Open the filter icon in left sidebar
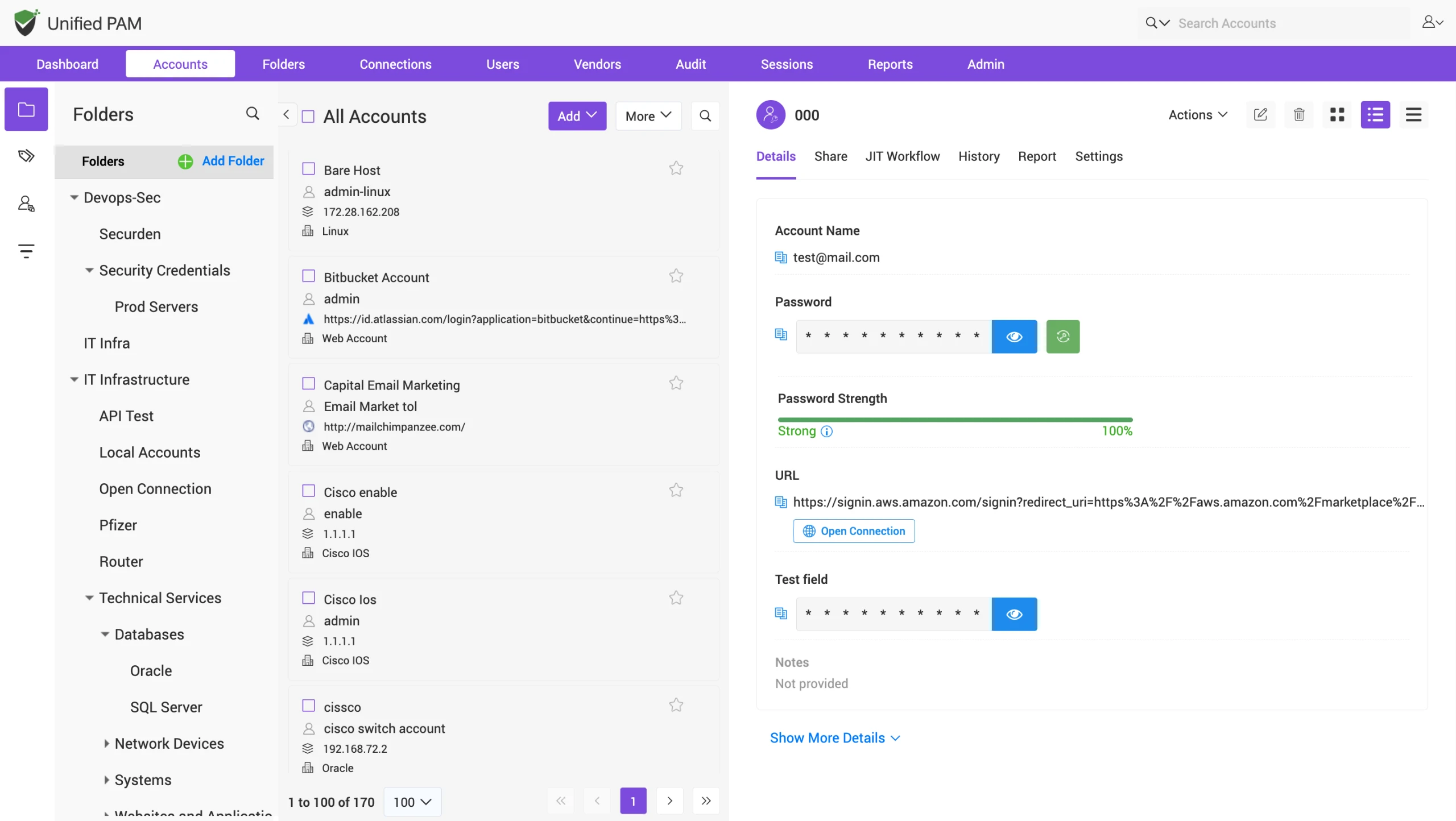The height and width of the screenshot is (821, 1456). tap(26, 251)
